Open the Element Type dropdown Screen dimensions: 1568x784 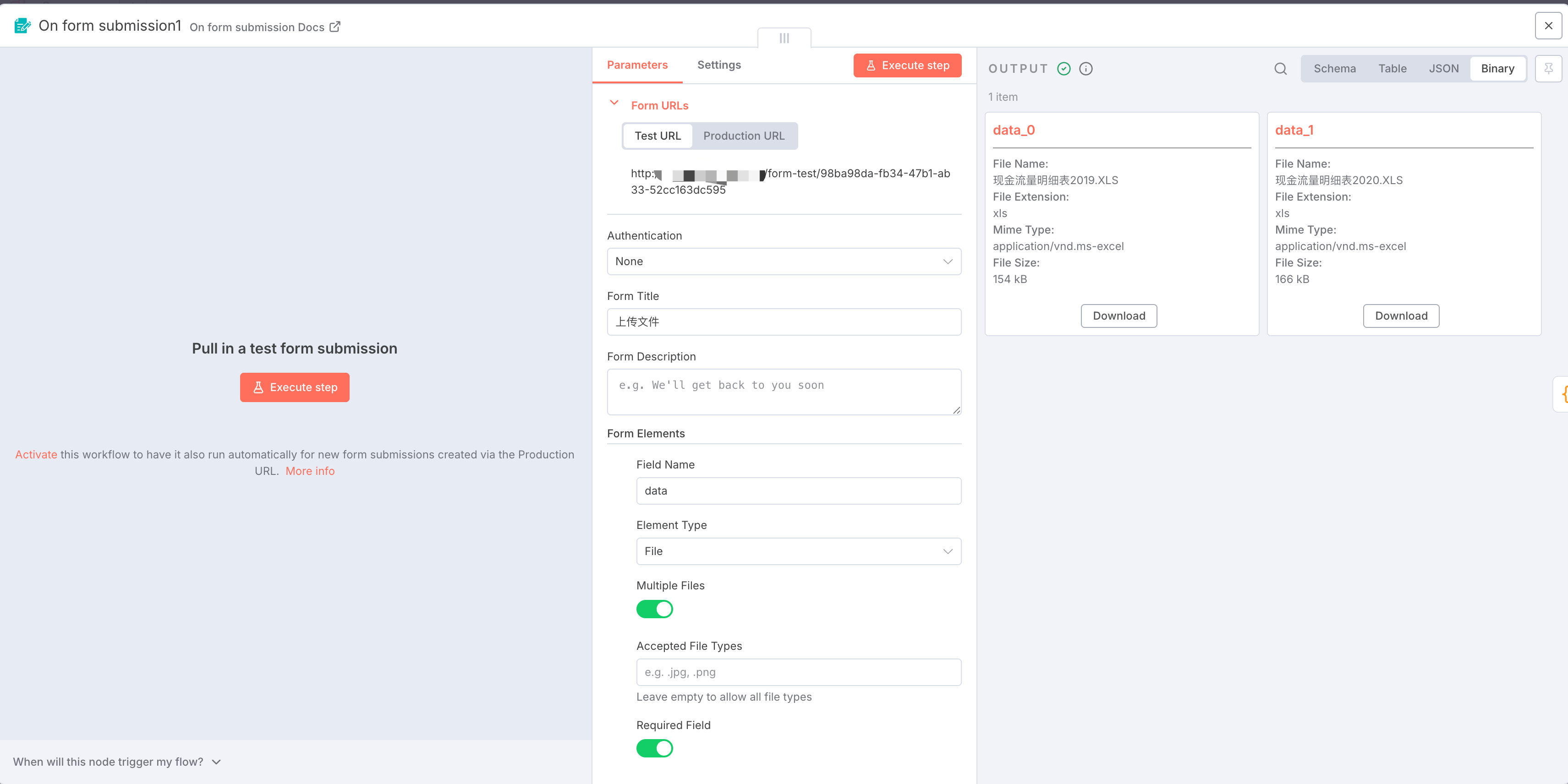click(798, 551)
